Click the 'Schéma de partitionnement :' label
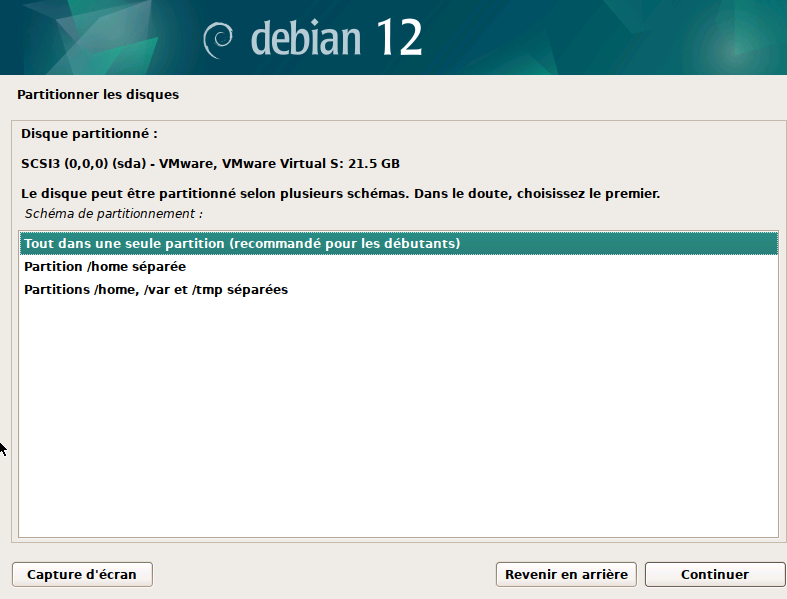Viewport: 787px width, 599px height. [x=113, y=214]
